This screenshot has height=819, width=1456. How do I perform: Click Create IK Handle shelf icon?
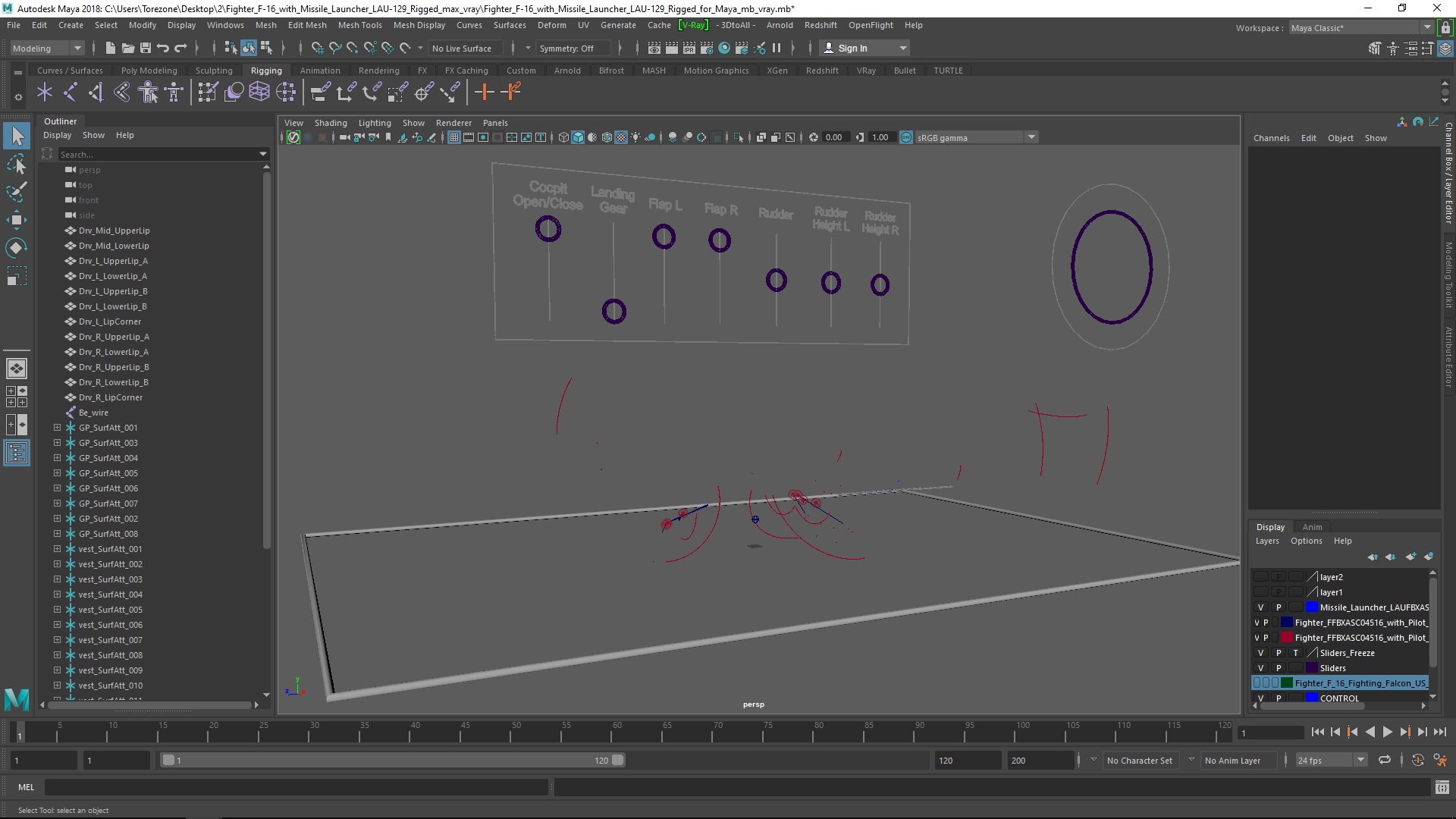coord(96,93)
